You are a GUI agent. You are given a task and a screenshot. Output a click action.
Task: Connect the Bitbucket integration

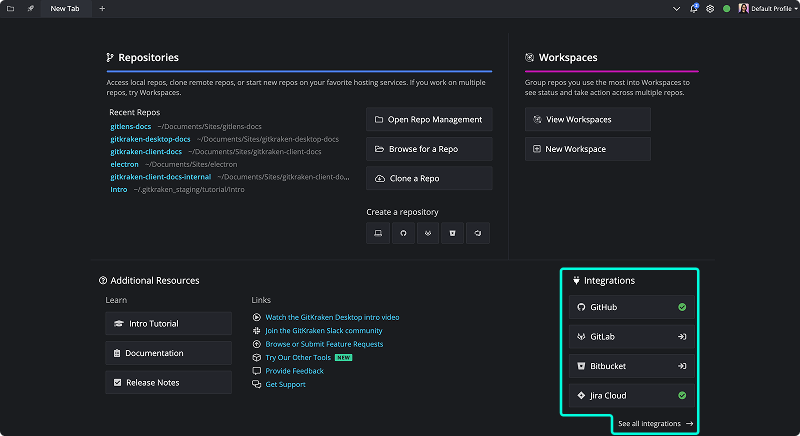(x=630, y=366)
